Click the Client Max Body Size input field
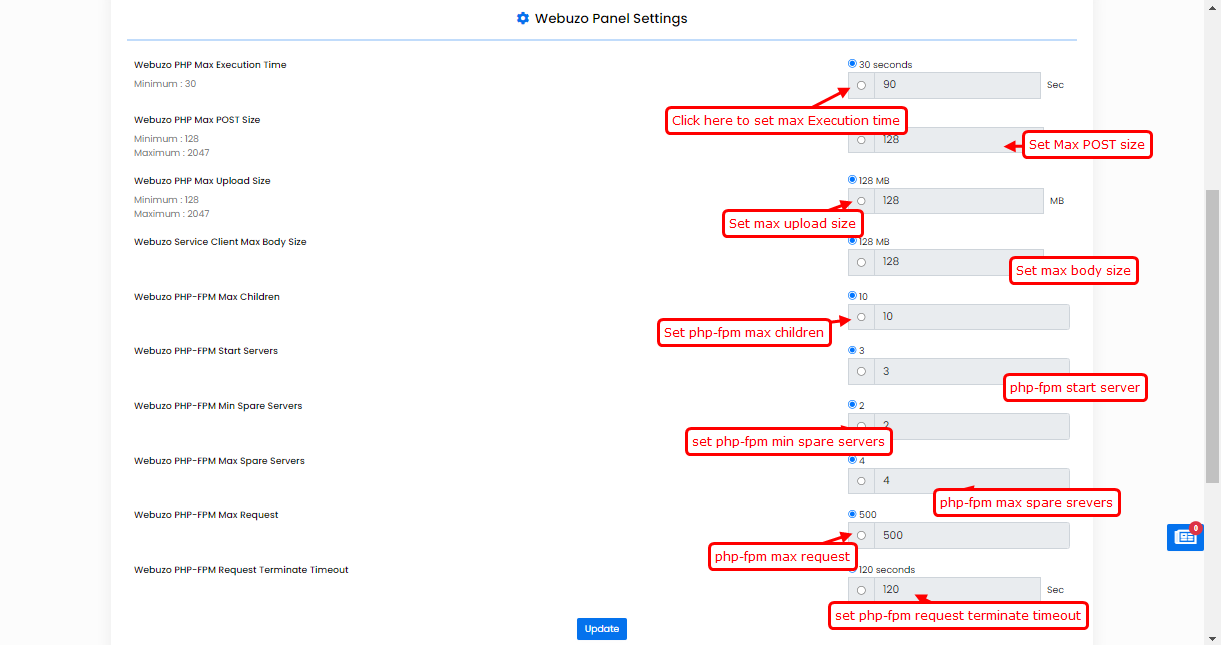This screenshot has height=645, width=1221. (x=940, y=261)
